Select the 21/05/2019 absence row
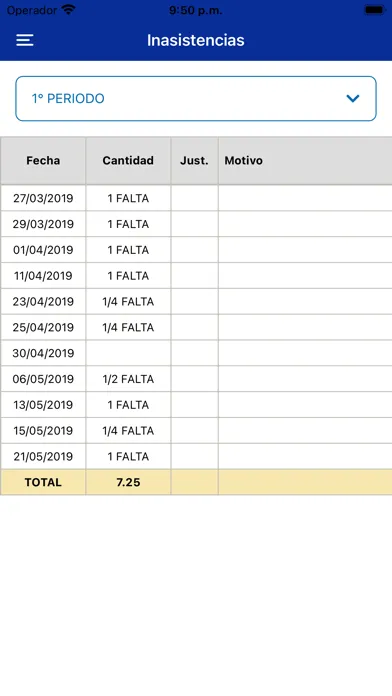Viewport: 392px width, 696px height. [196, 456]
